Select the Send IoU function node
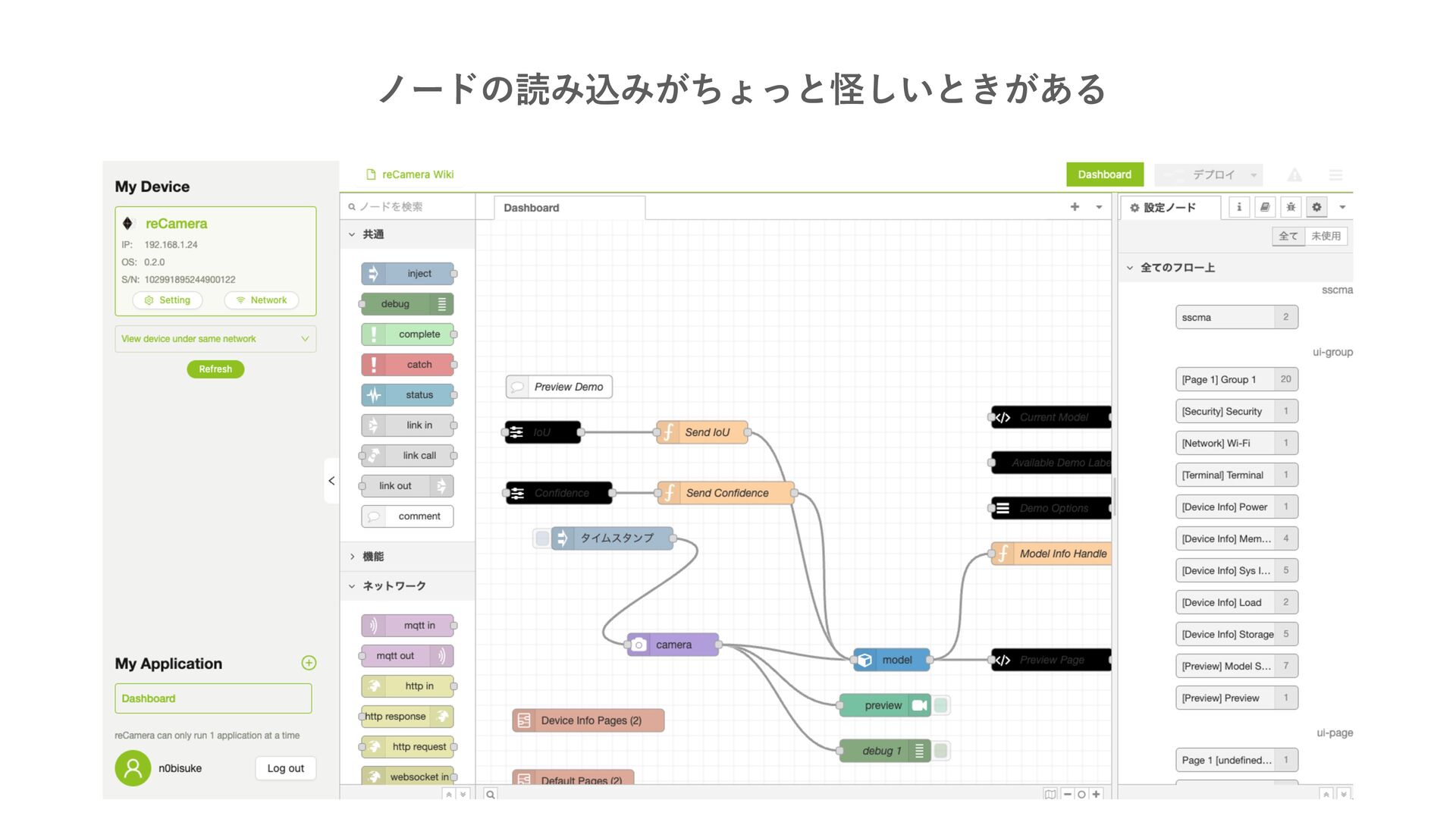This screenshot has height=819, width=1456. [x=702, y=432]
